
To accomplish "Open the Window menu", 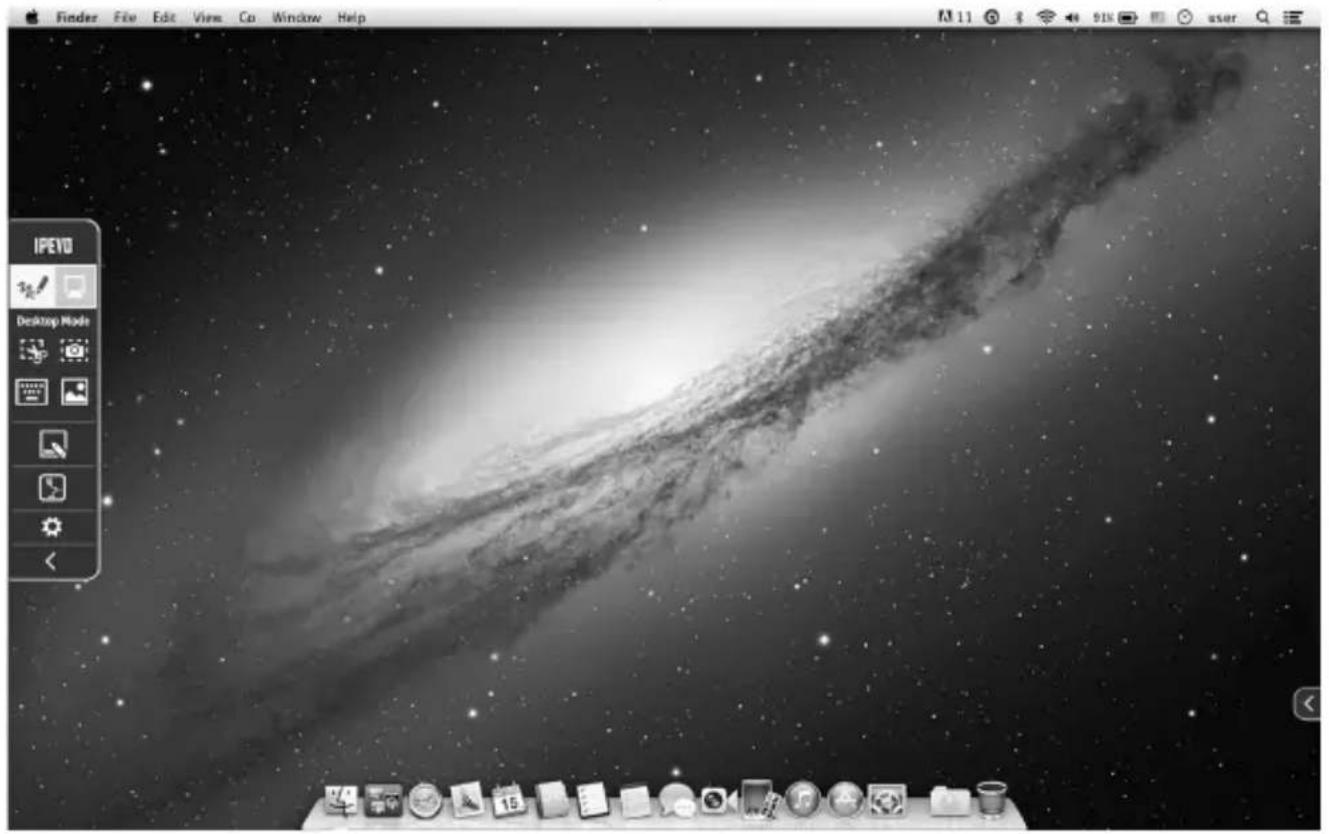I will [x=296, y=17].
